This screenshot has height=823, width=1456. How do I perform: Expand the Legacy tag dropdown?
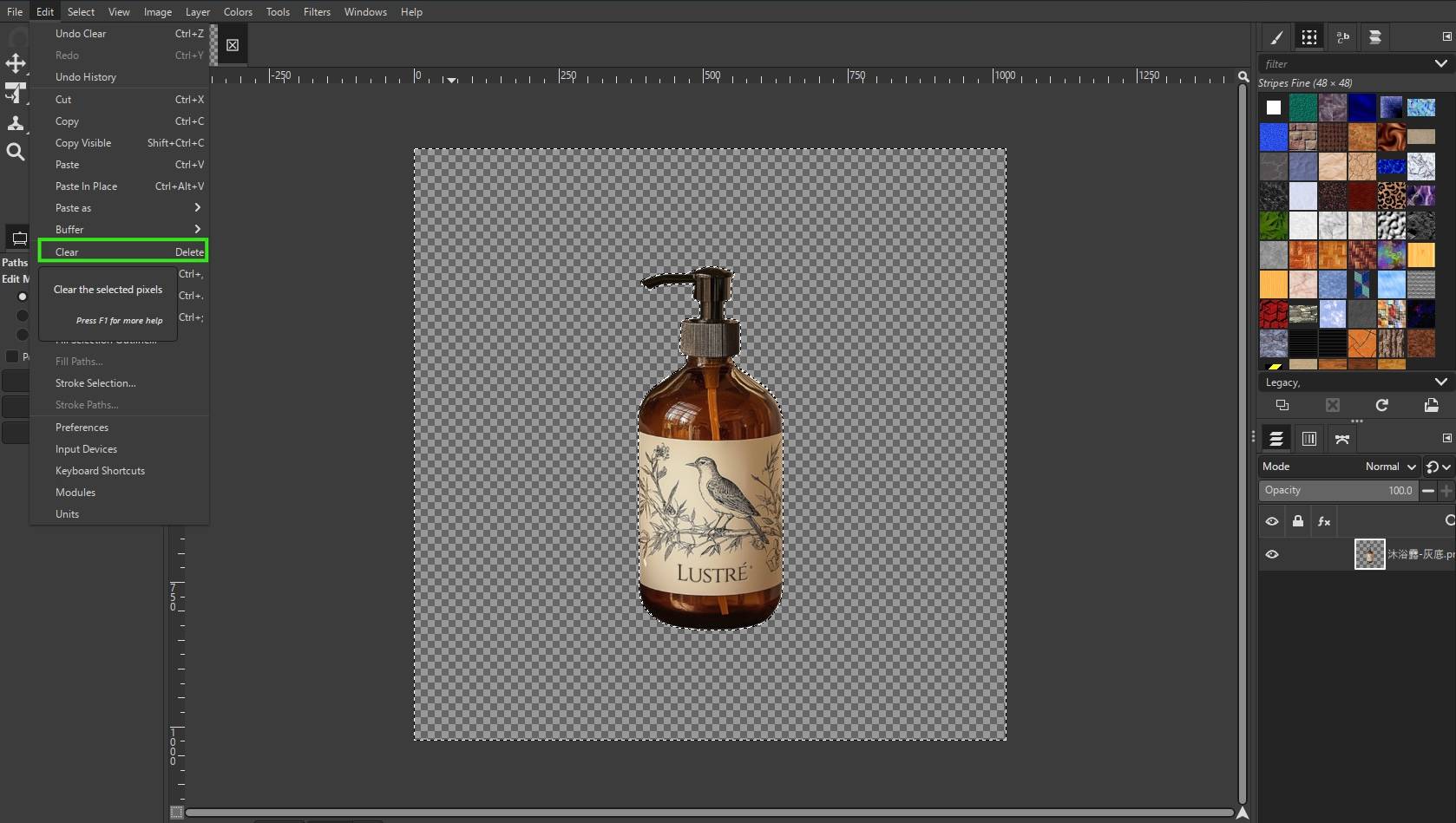(x=1440, y=382)
